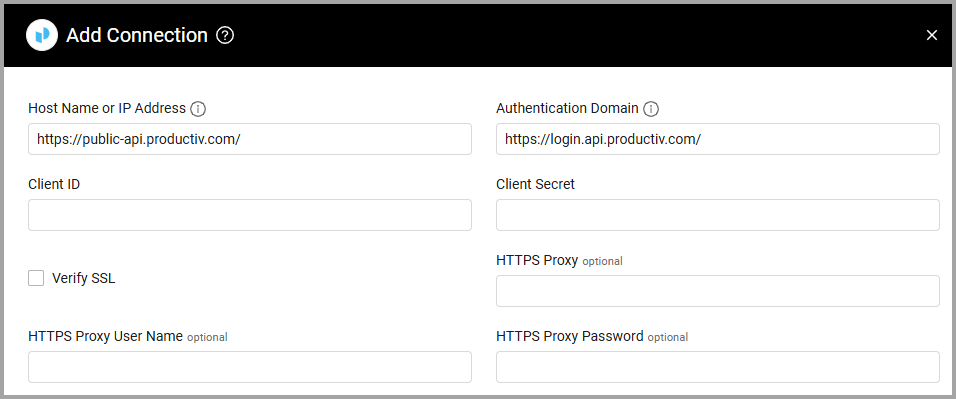The height and width of the screenshot is (399, 956).
Task: Click the Add Connection title text
Action: click(137, 35)
